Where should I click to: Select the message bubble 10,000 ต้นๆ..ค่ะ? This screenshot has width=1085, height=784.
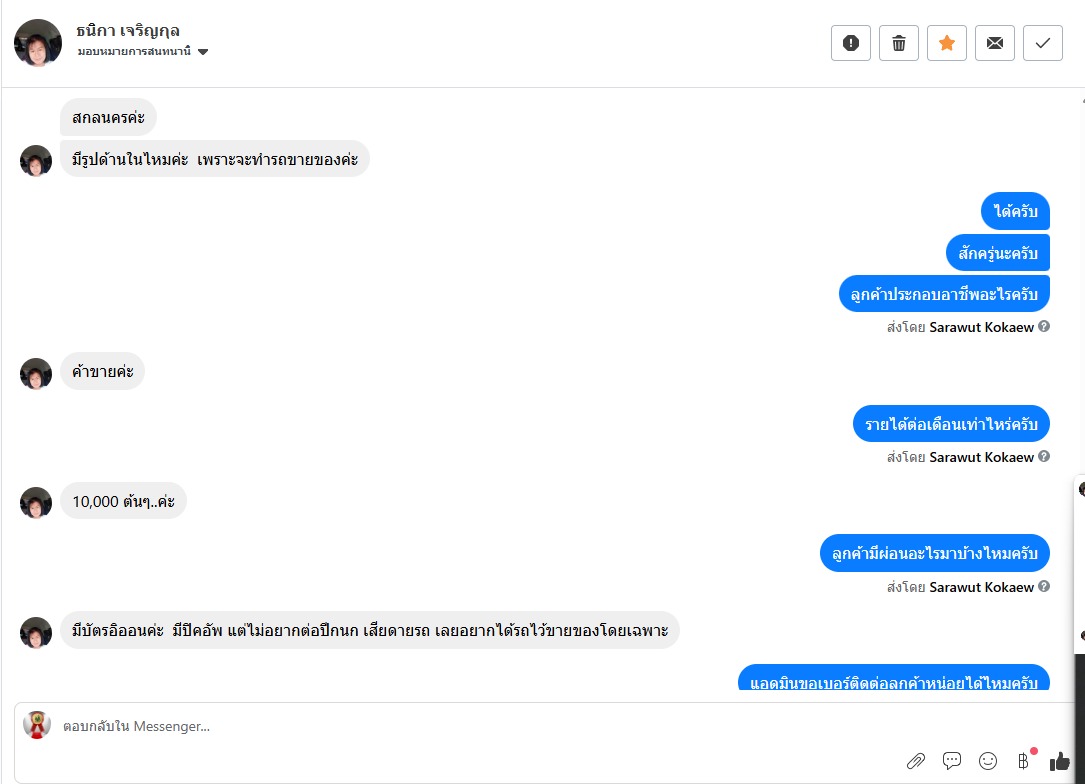click(x=123, y=501)
